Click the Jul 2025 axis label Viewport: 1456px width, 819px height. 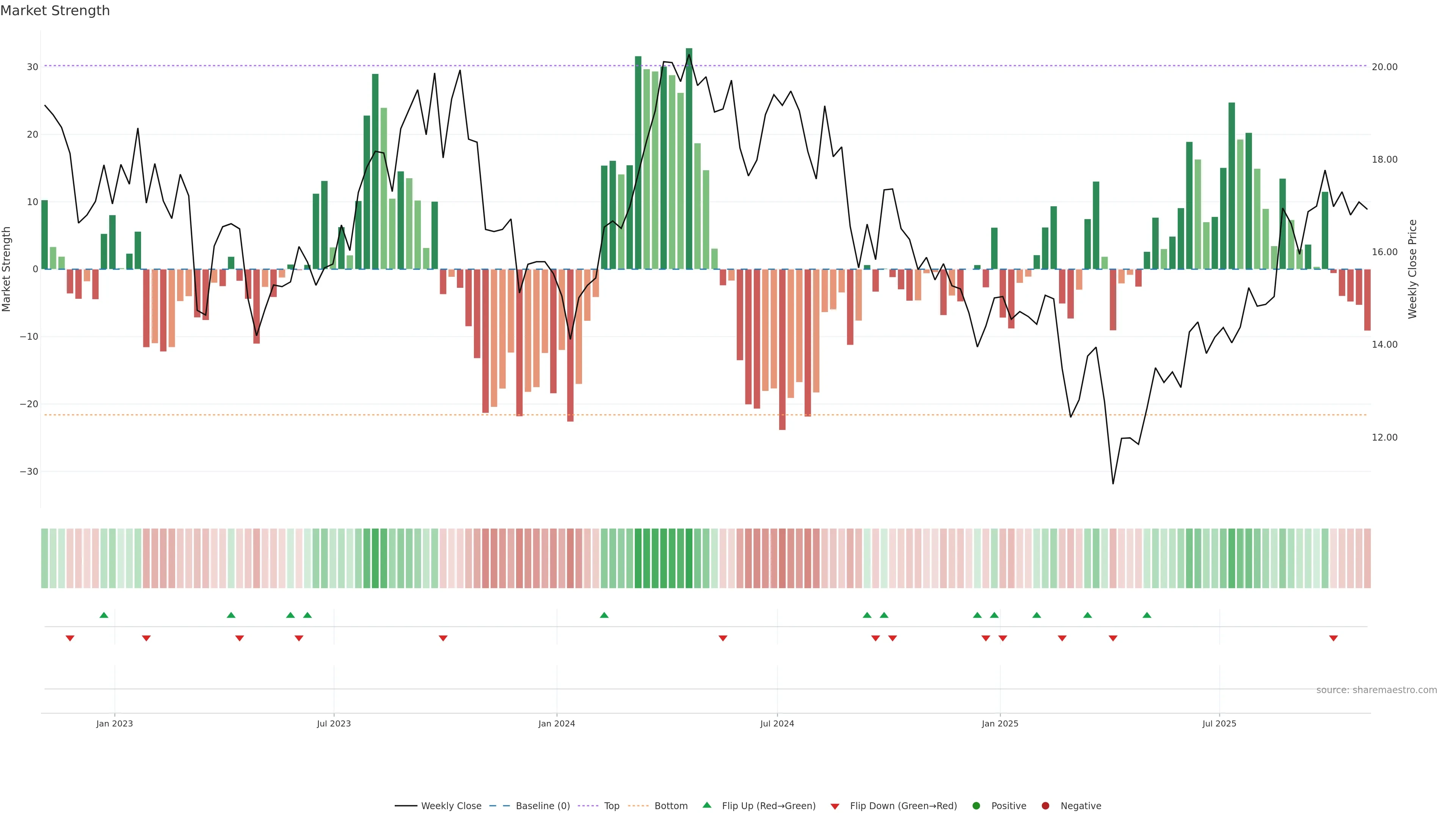pyautogui.click(x=1219, y=723)
